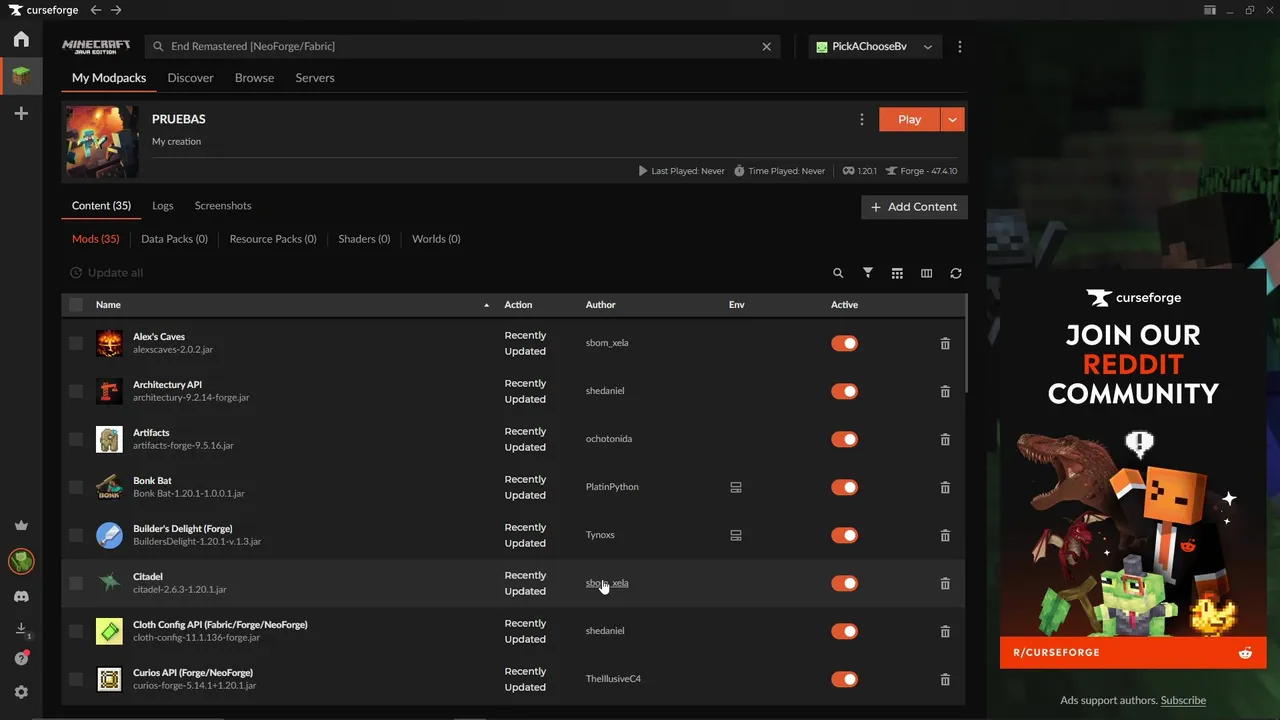Screen dimensions: 1280x720
Task: Click the Add Content button
Action: [x=914, y=207]
